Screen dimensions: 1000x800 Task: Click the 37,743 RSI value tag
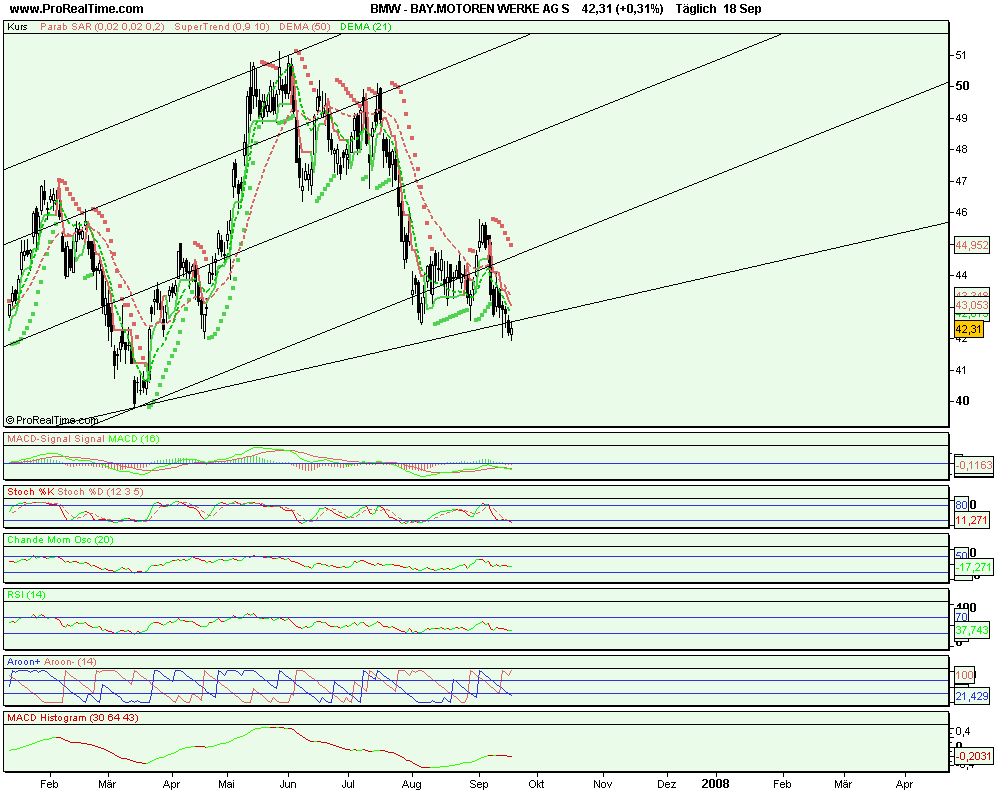[x=973, y=630]
